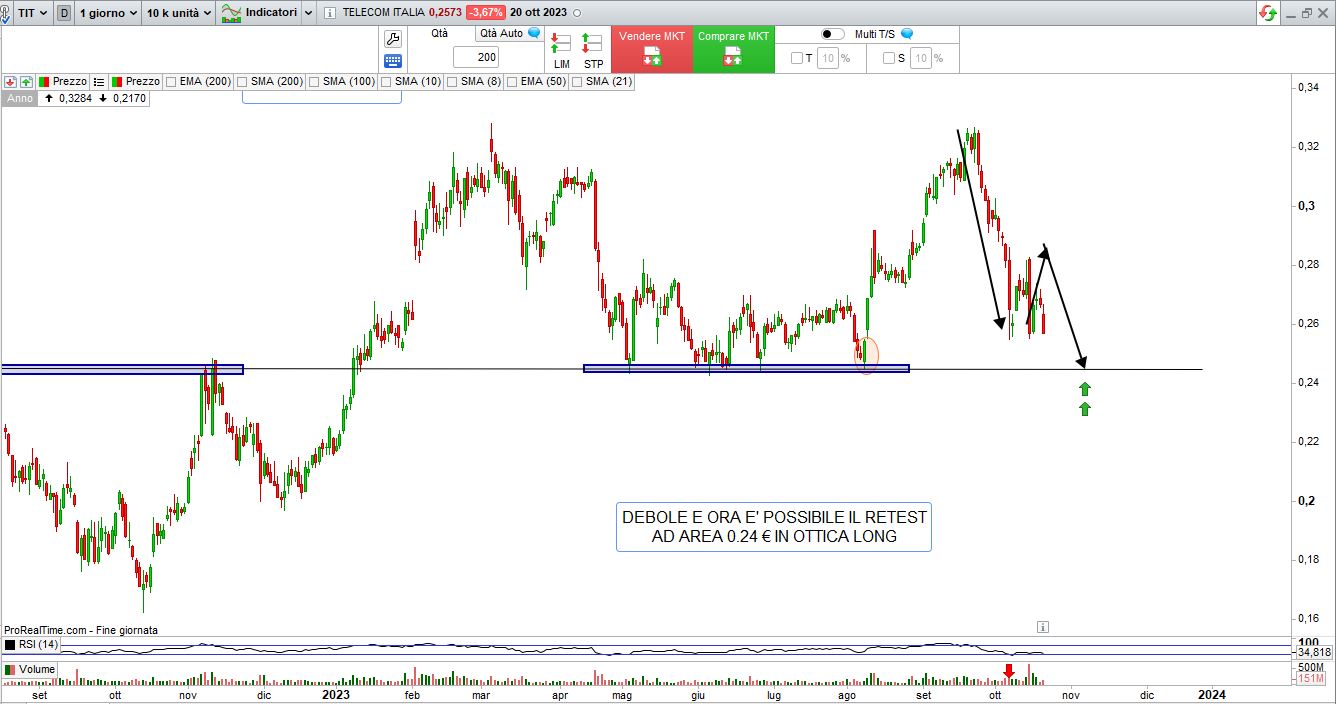
Task: Enable the S stop checkbox
Action: [888, 59]
